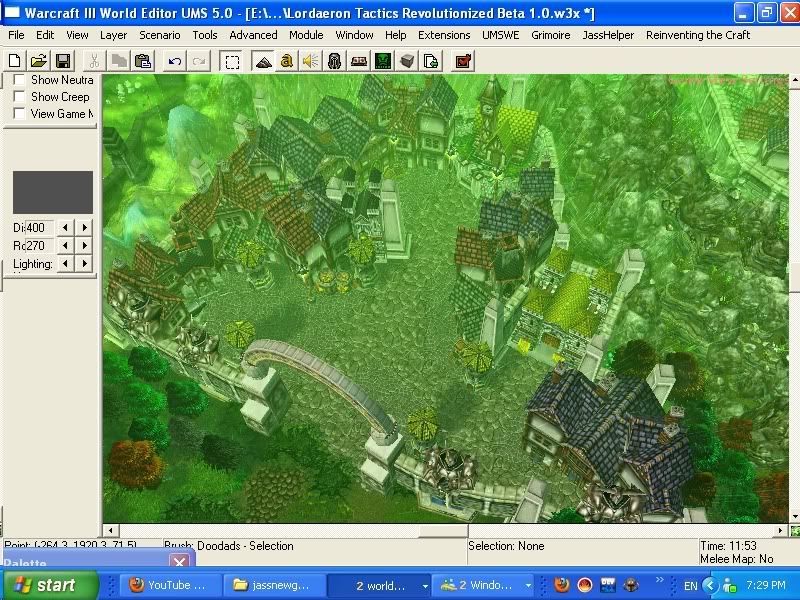
Task: Open the Reinventing the Craft menu
Action: coord(698,35)
